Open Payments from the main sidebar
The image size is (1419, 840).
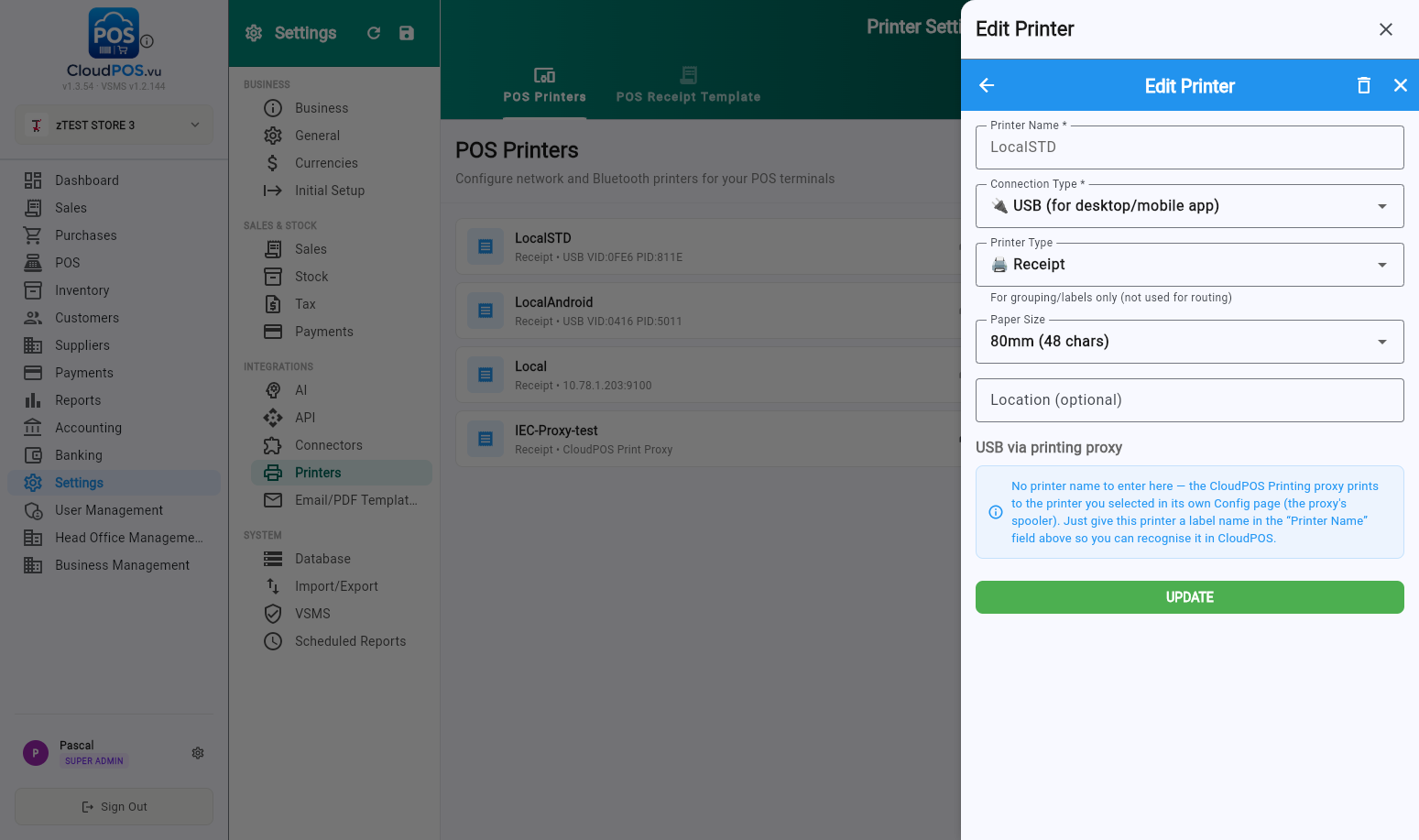(x=114, y=373)
